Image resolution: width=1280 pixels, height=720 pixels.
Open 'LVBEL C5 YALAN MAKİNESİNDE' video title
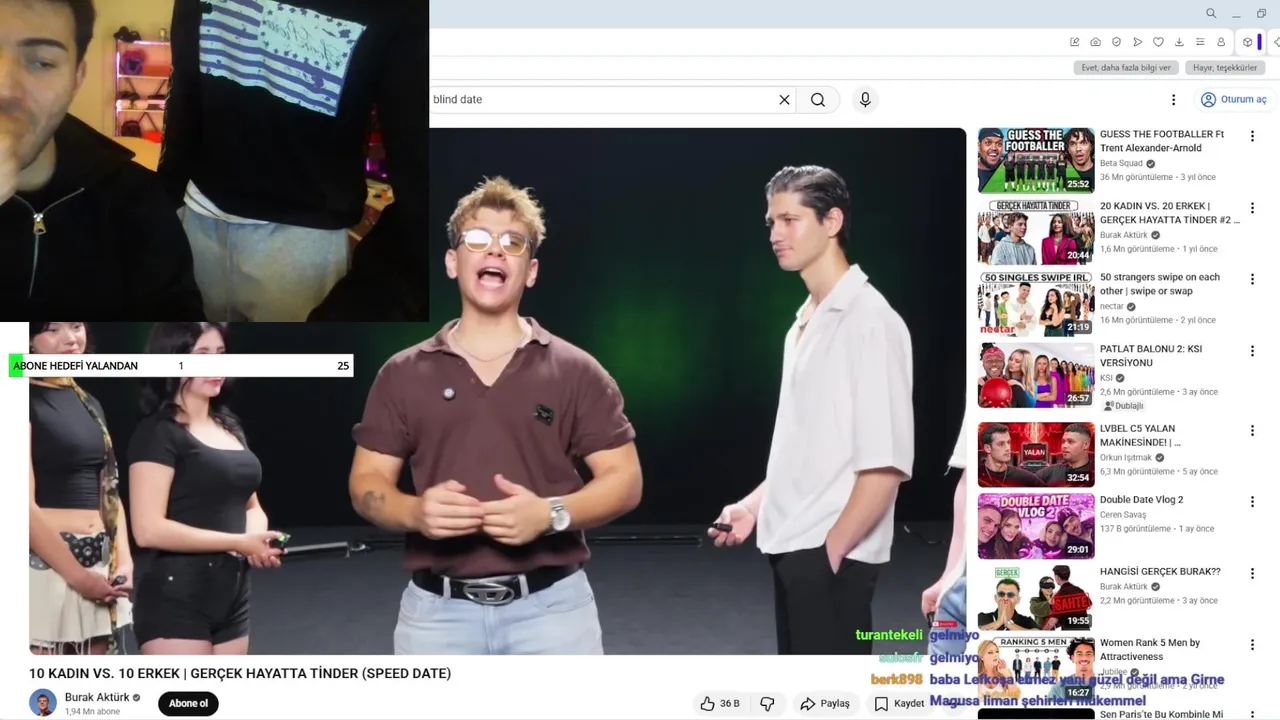click(x=1140, y=435)
